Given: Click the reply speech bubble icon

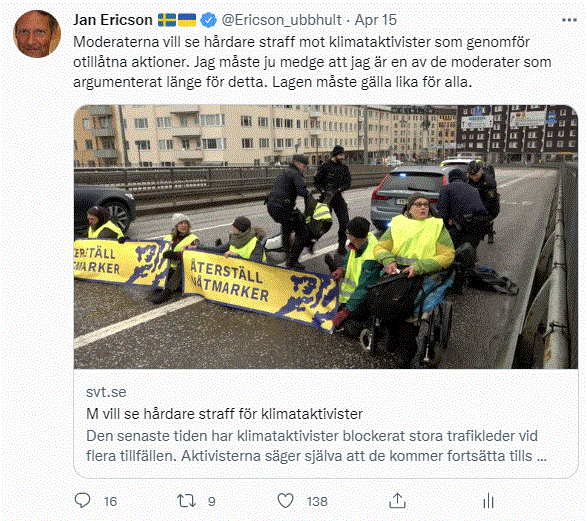Looking at the screenshot, I should (82, 500).
